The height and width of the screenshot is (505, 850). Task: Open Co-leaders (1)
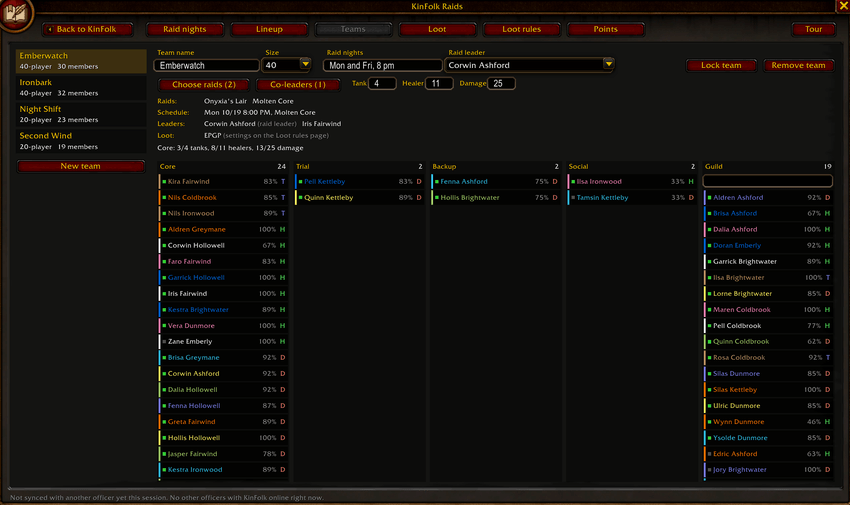click(x=298, y=85)
